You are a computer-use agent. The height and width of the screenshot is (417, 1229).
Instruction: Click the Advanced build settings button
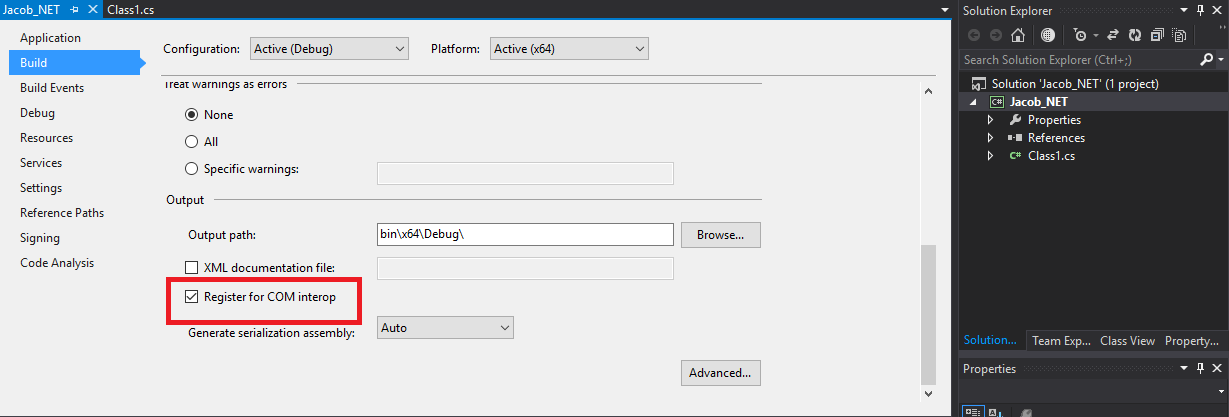[720, 373]
